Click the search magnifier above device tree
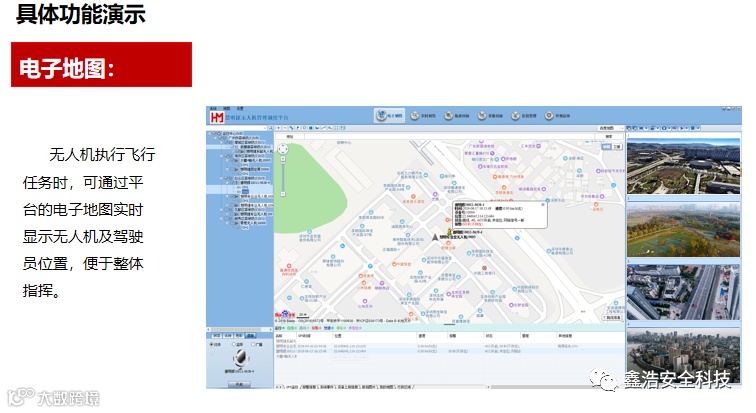This screenshot has height=413, width=756. pyautogui.click(x=271, y=128)
